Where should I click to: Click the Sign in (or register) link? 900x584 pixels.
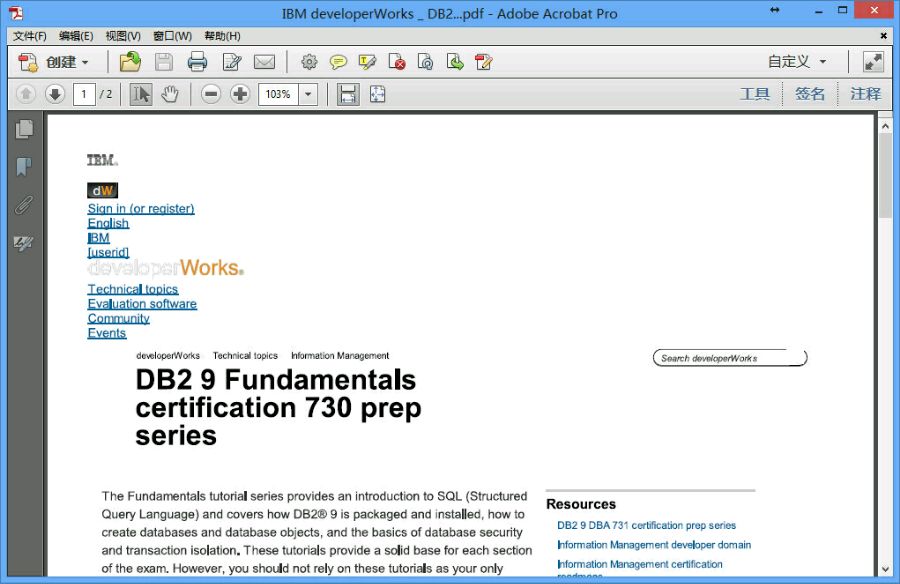point(141,208)
